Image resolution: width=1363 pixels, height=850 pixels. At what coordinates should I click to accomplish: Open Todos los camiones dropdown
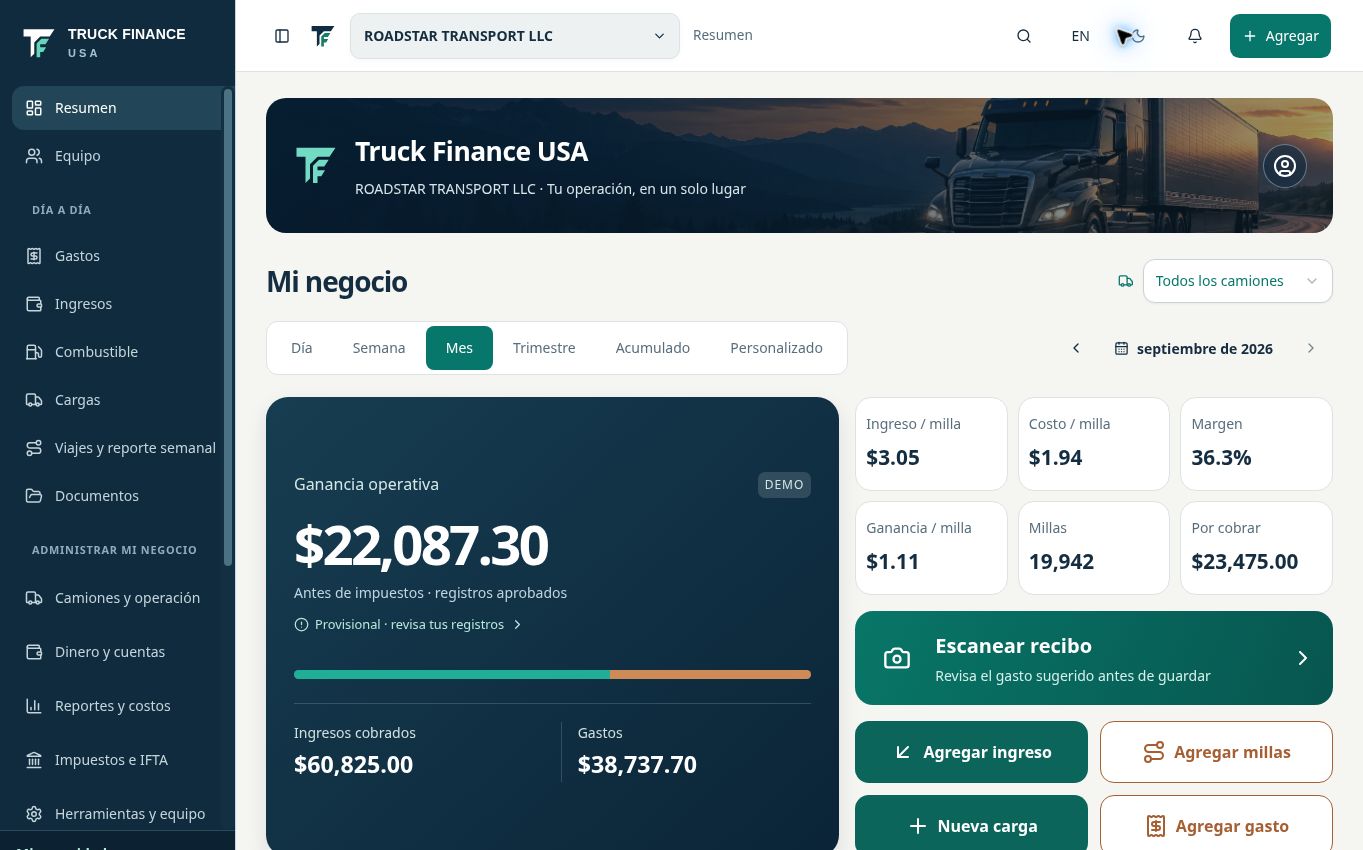point(1238,281)
